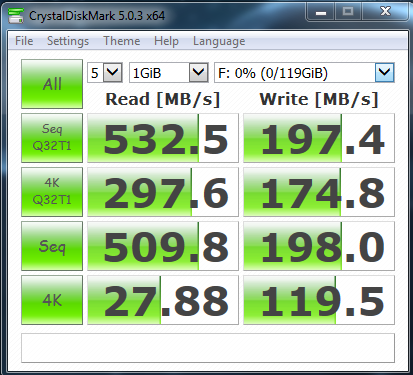Open the File menu
Screen dimensions: 413x375
point(24,41)
